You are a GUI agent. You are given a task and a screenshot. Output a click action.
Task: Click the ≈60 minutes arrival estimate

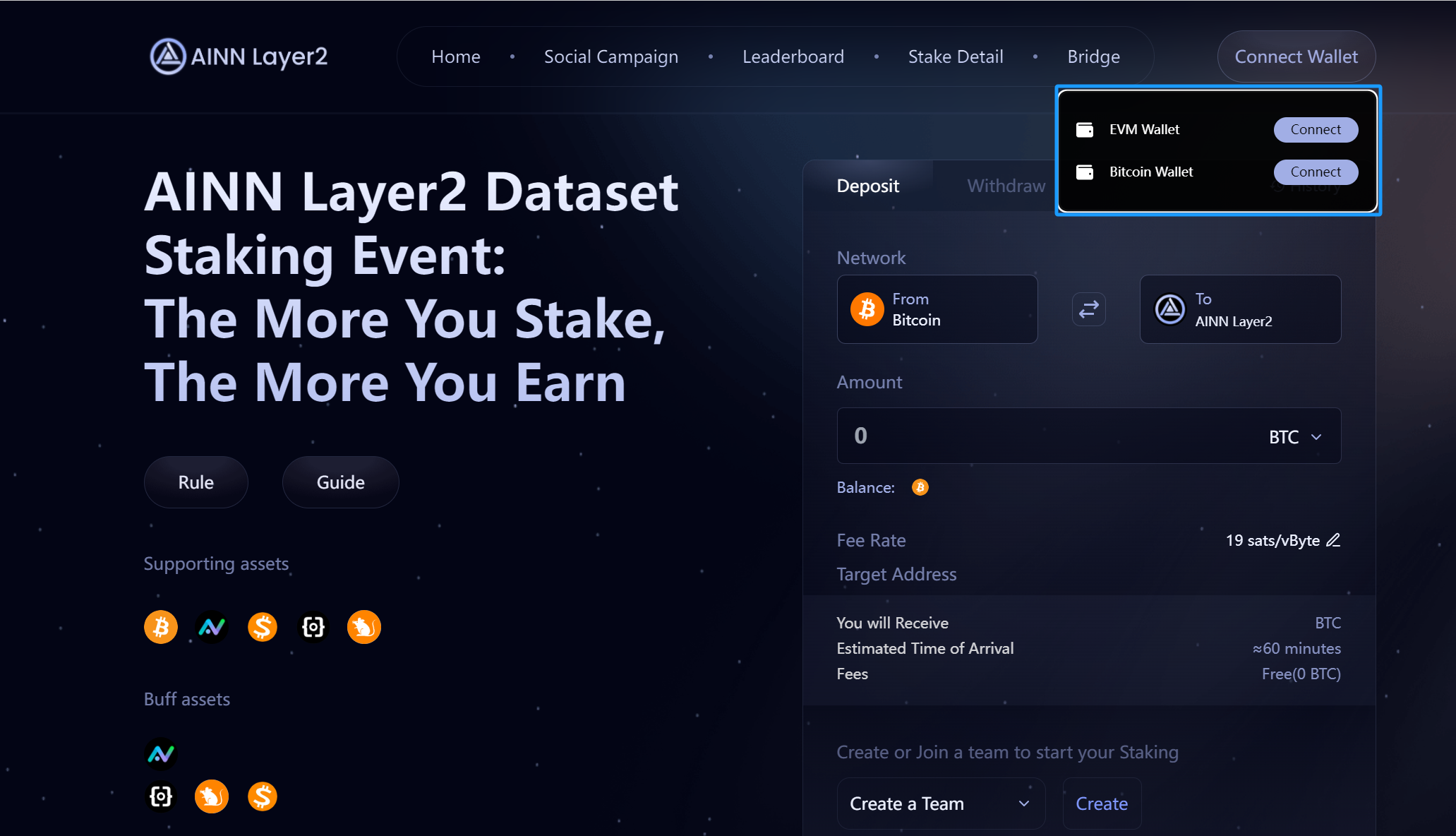(x=1296, y=648)
